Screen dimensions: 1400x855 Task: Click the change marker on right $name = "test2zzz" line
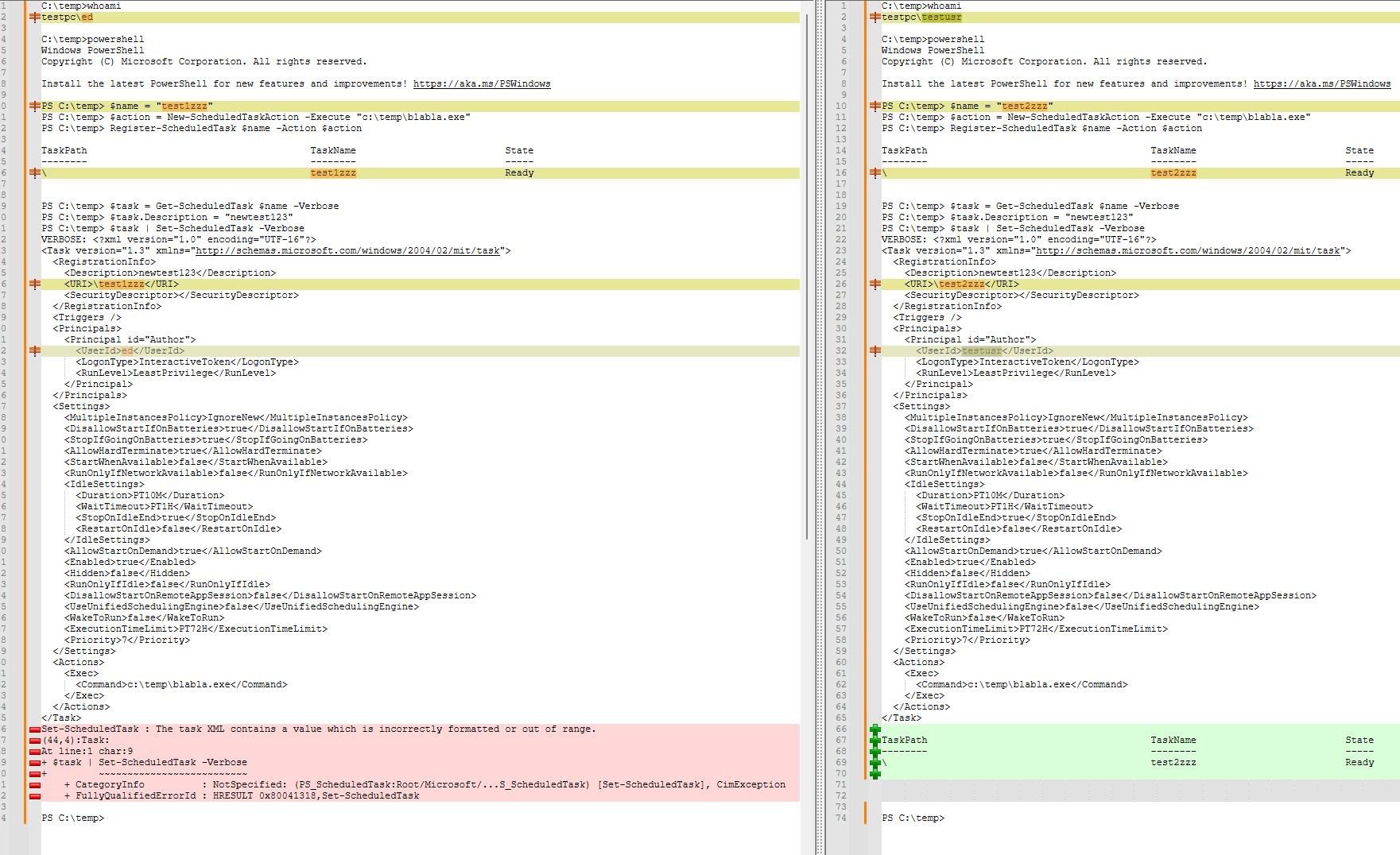coord(875,106)
